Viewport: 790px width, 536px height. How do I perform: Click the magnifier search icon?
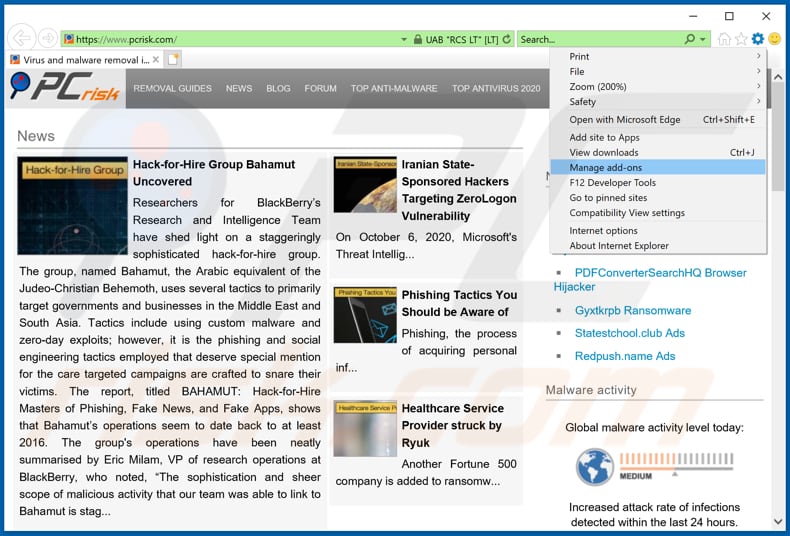689,39
